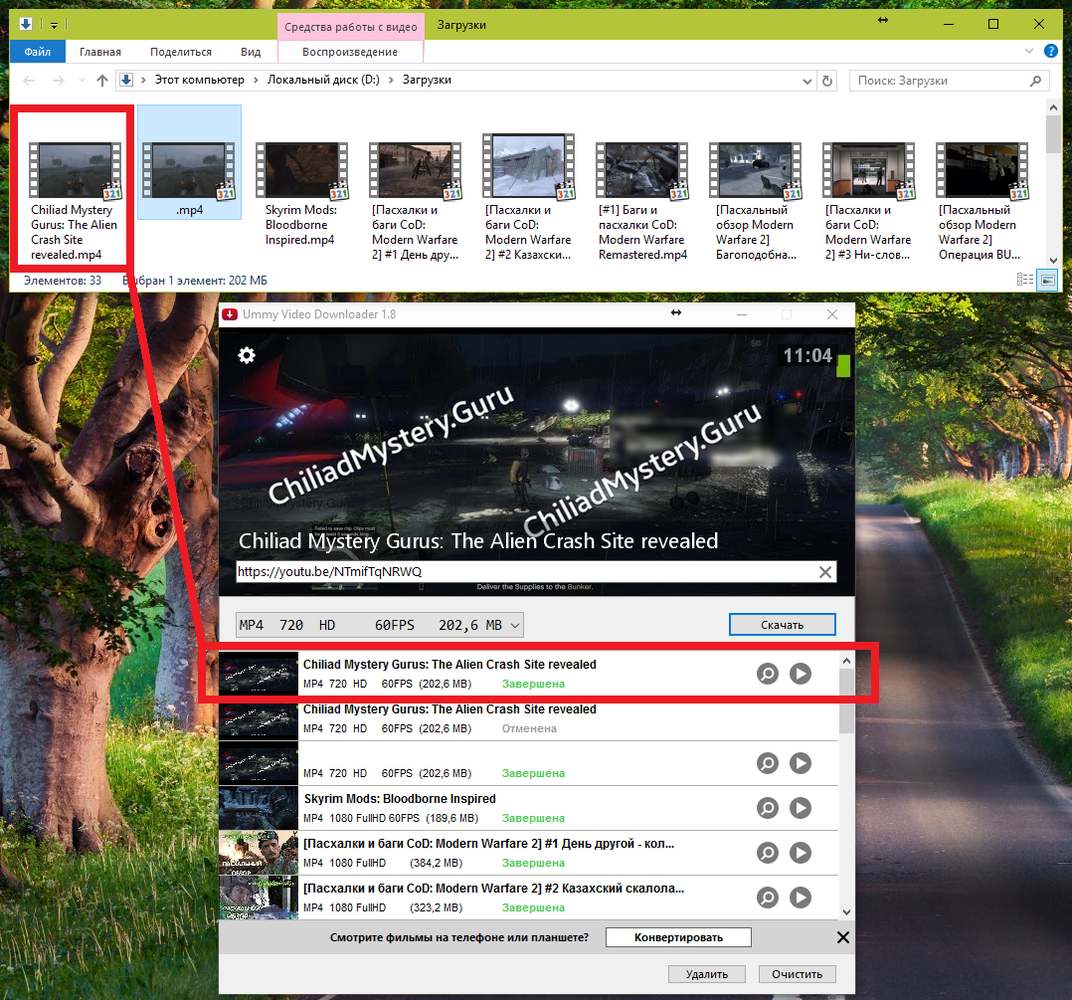Open format quality dropdown MP4 720 HD
The width and height of the screenshot is (1072, 1000).
click(x=379, y=625)
